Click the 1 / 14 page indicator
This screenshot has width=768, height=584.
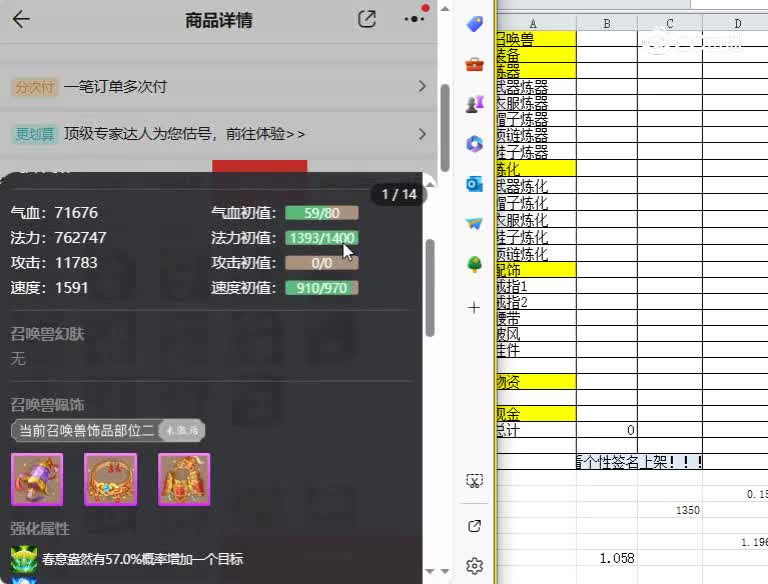pyautogui.click(x=399, y=195)
